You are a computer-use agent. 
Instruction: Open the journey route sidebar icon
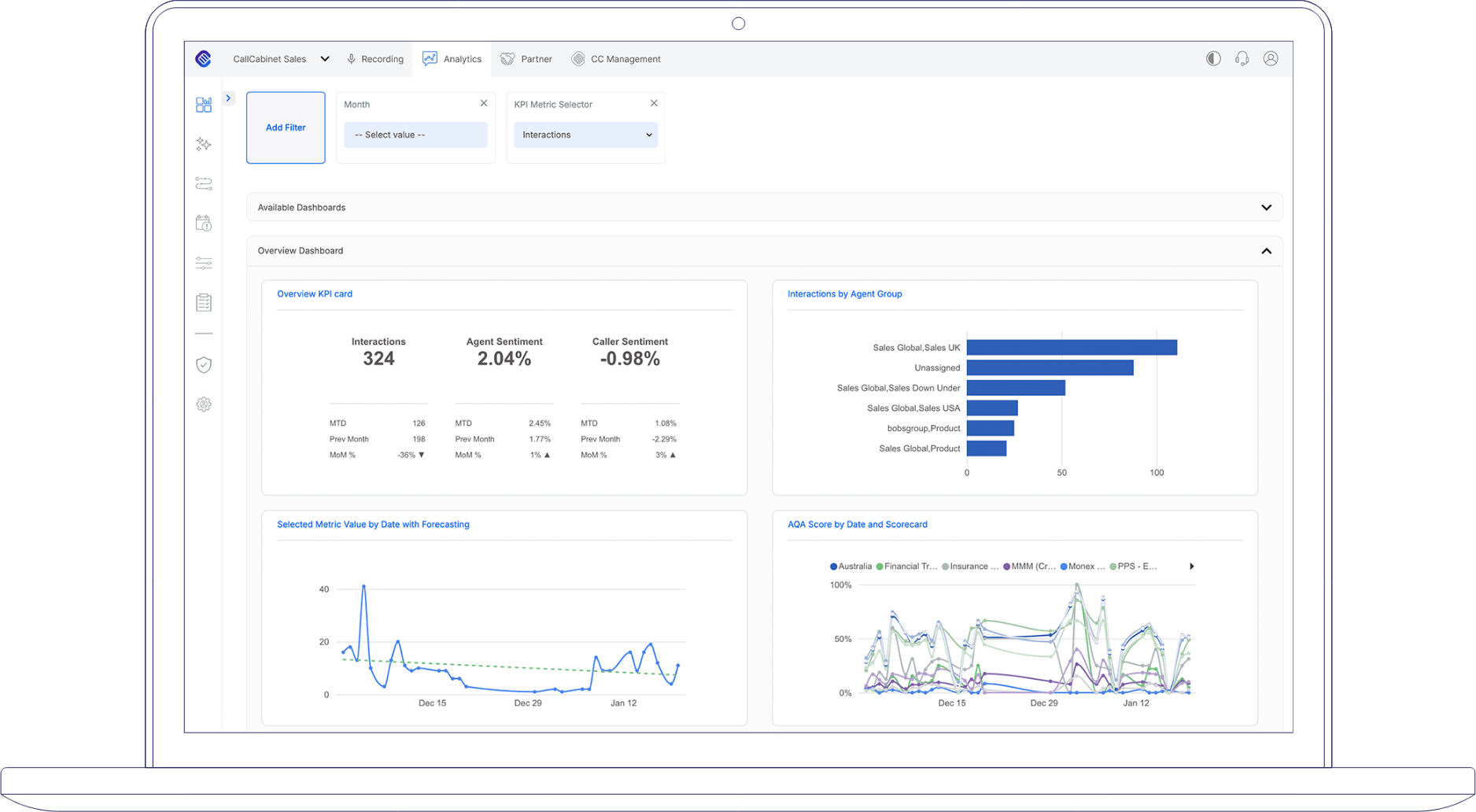[204, 183]
